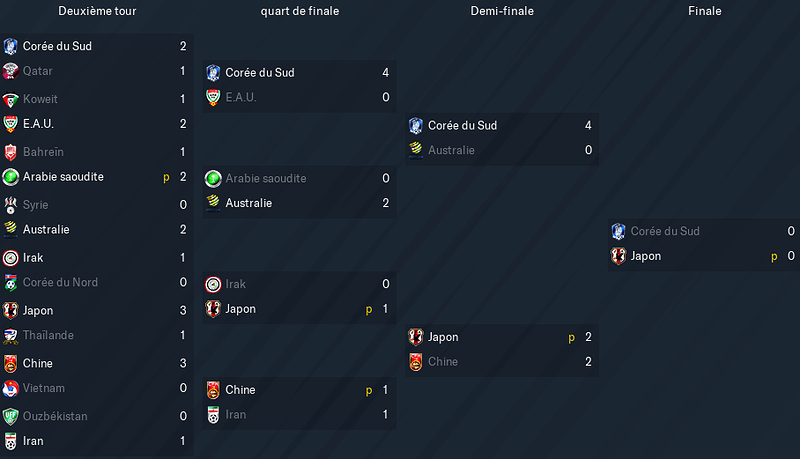Screen dimensions: 800x459
Task: Click the Ouzbékistan team badge
Action: (10, 416)
